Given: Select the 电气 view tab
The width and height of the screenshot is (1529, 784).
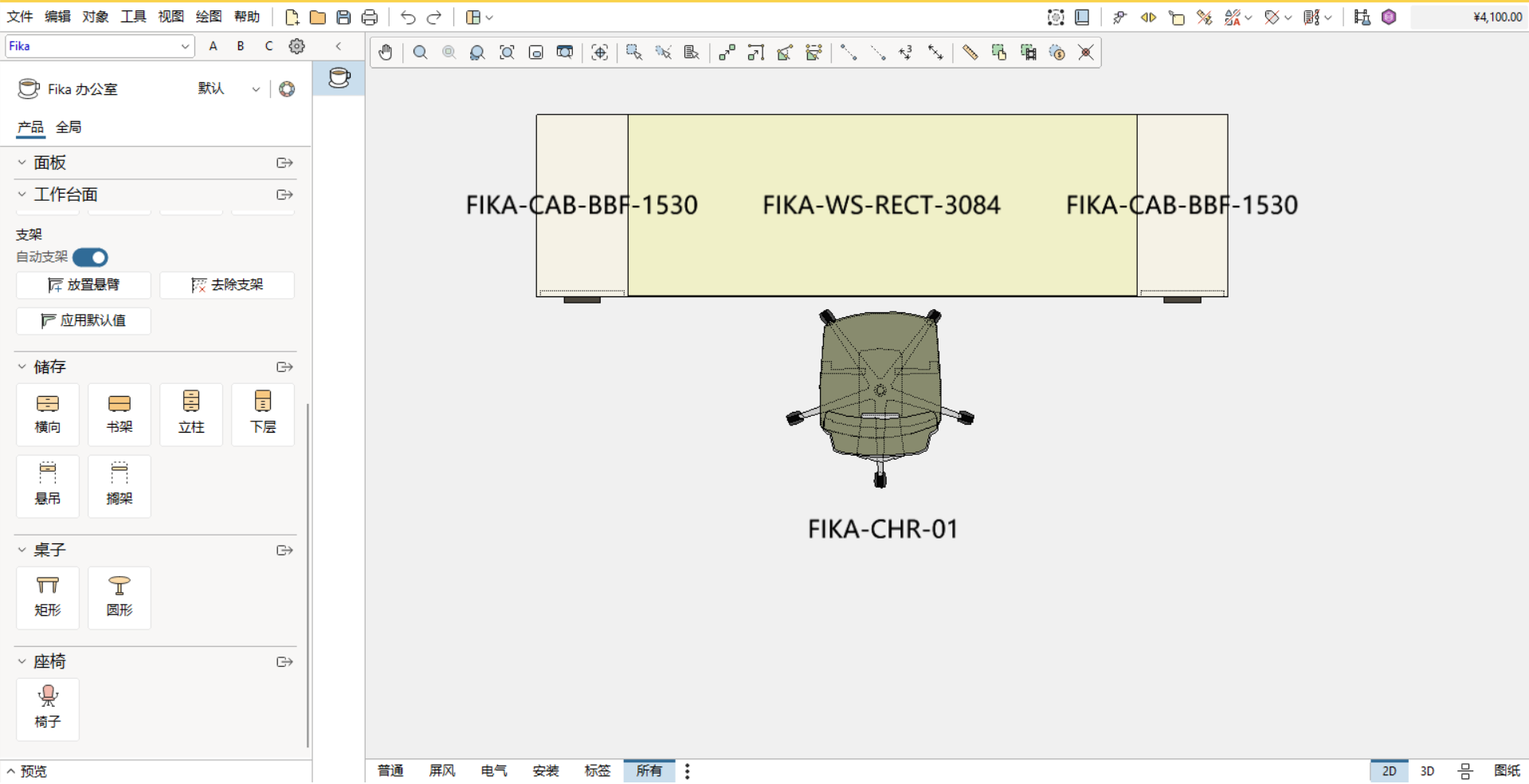Looking at the screenshot, I should [494, 770].
